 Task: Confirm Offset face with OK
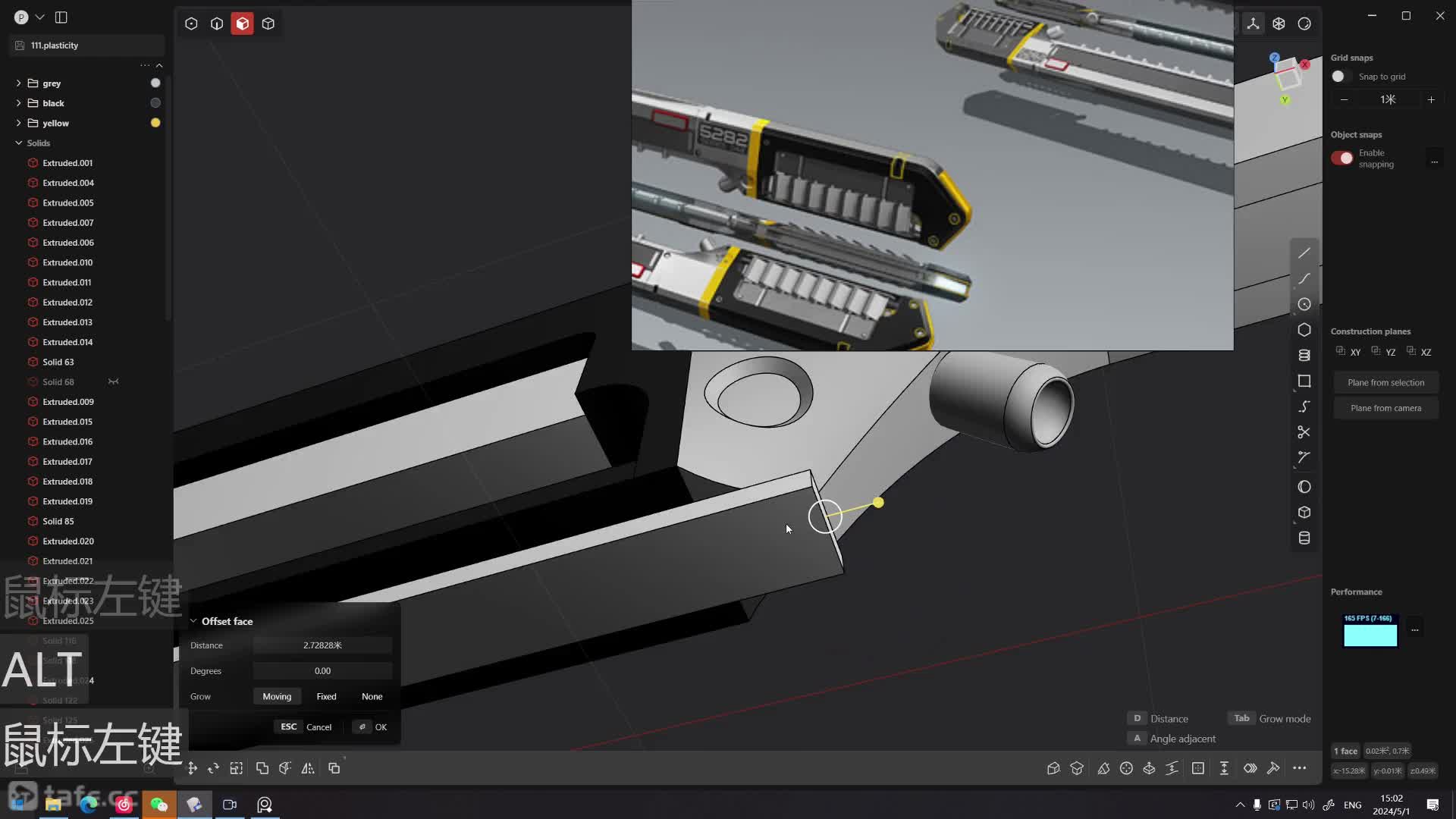click(x=372, y=726)
